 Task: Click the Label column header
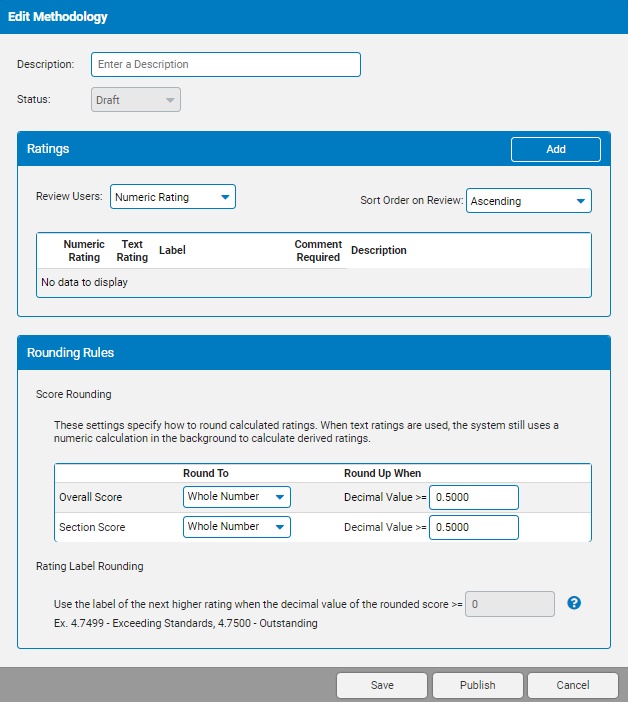click(172, 250)
